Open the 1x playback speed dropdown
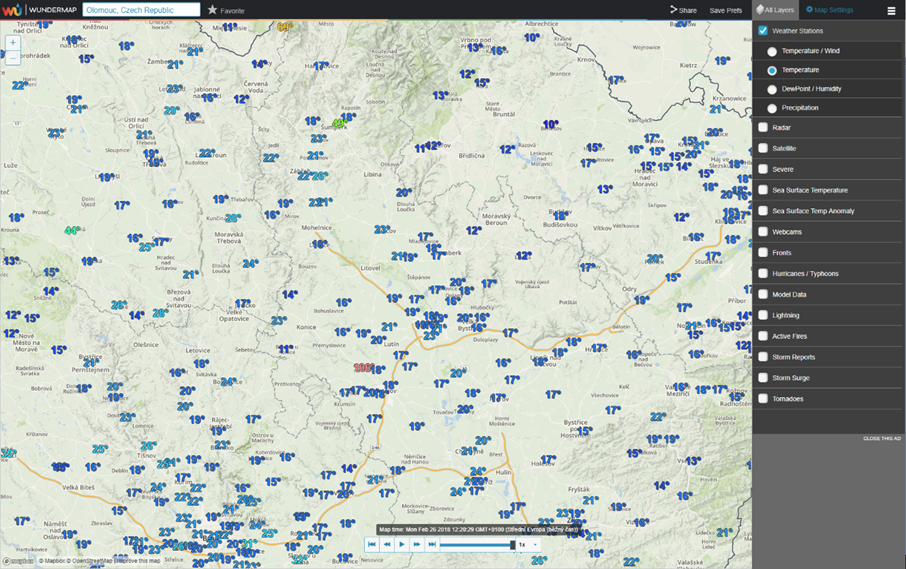Viewport: 906px width, 569px height. [527, 545]
